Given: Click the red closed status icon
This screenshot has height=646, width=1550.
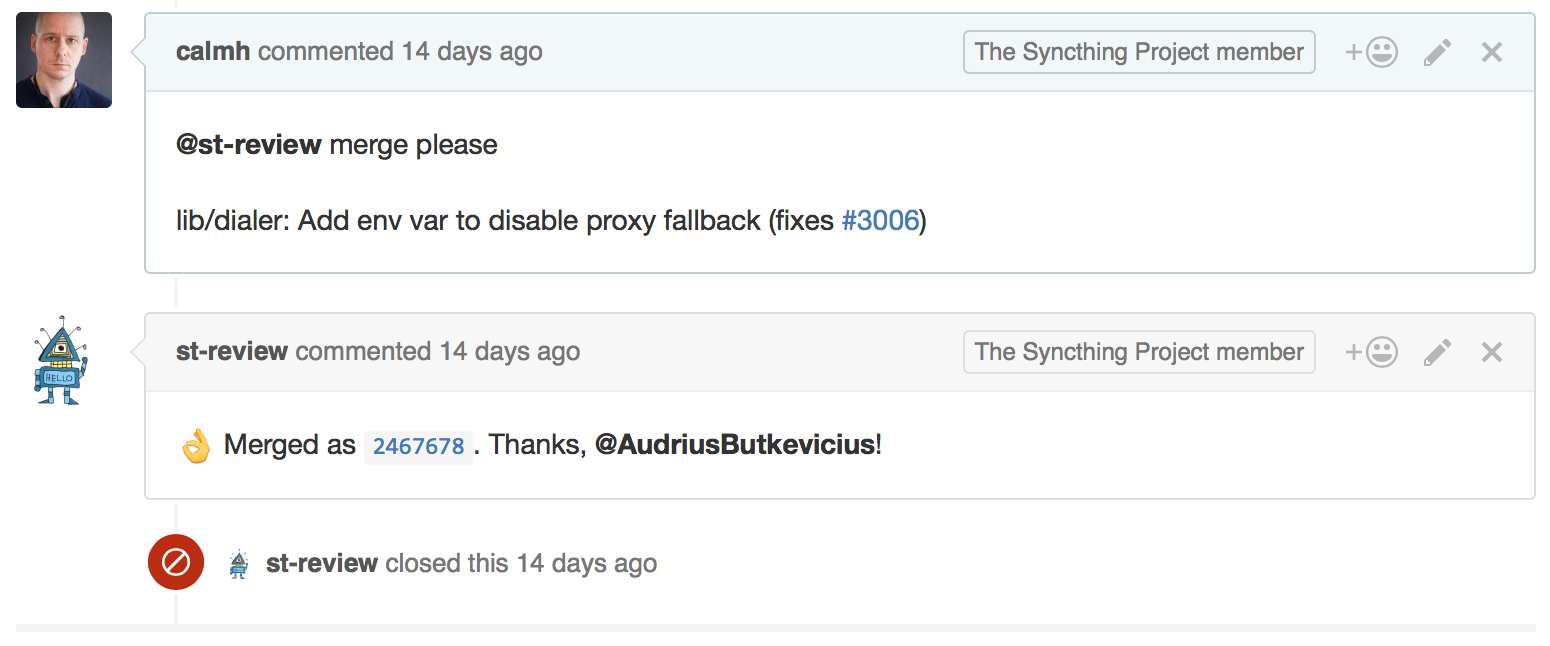Looking at the screenshot, I should [176, 563].
